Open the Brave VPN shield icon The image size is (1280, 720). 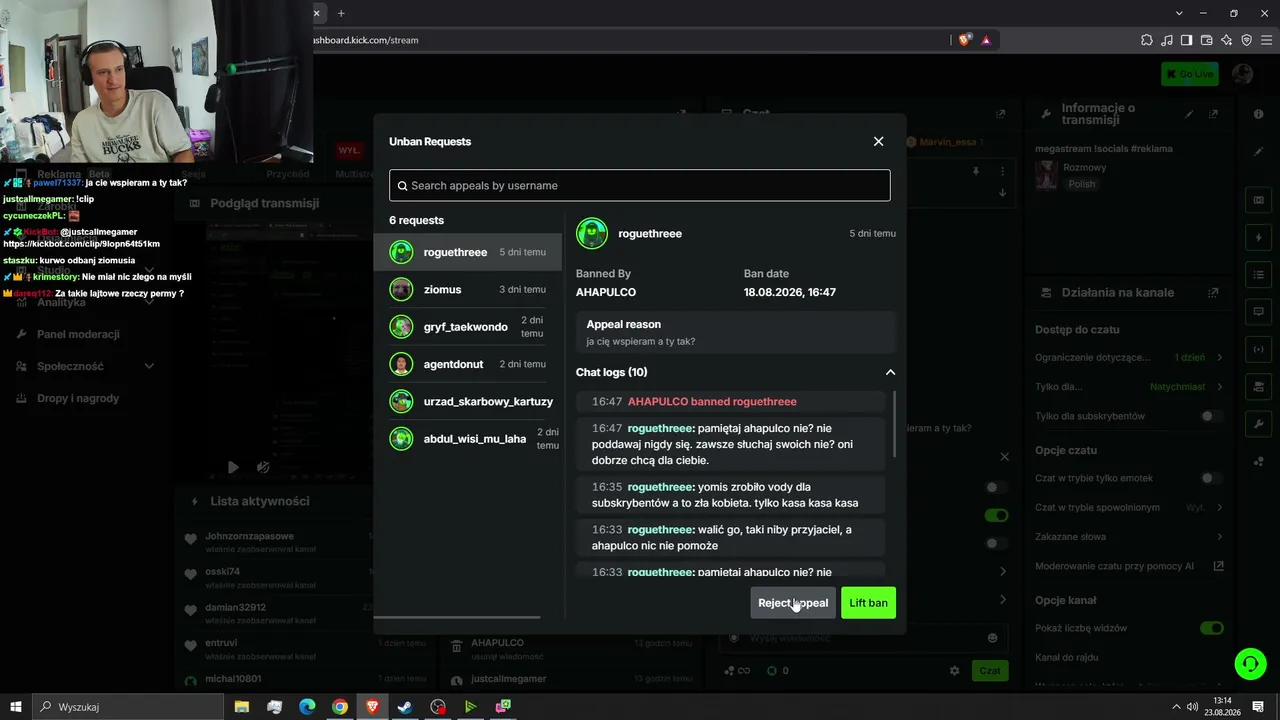click(x=1247, y=40)
